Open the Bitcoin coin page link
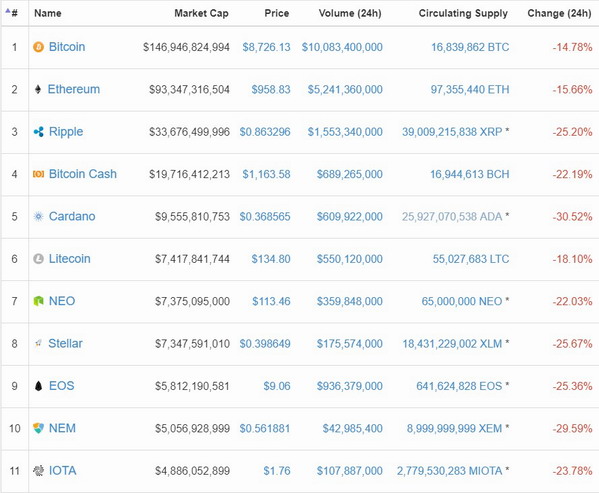Image resolution: width=599 pixels, height=493 pixels. pos(67,47)
